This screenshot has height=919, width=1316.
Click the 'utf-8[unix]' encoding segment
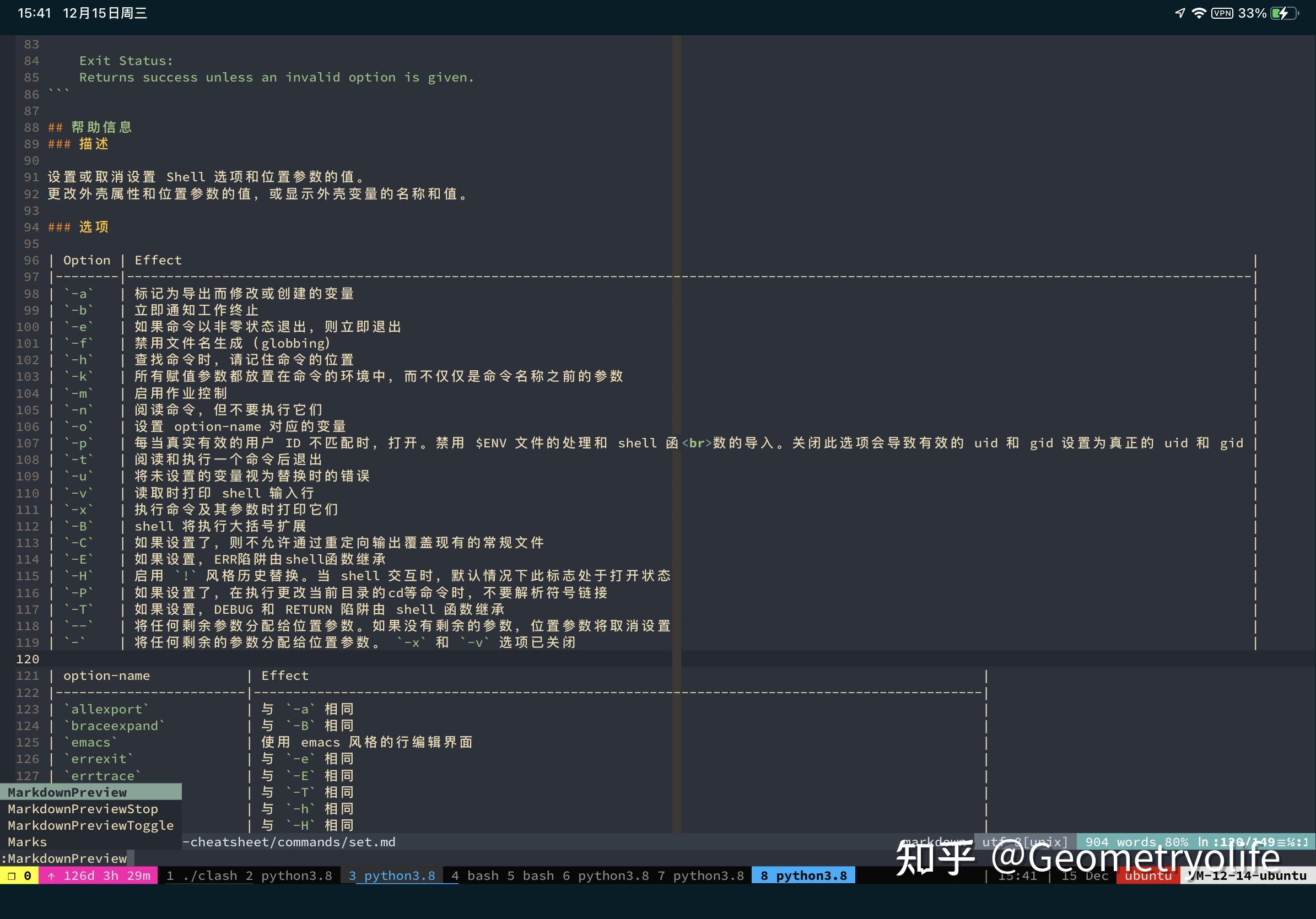click(x=1025, y=842)
